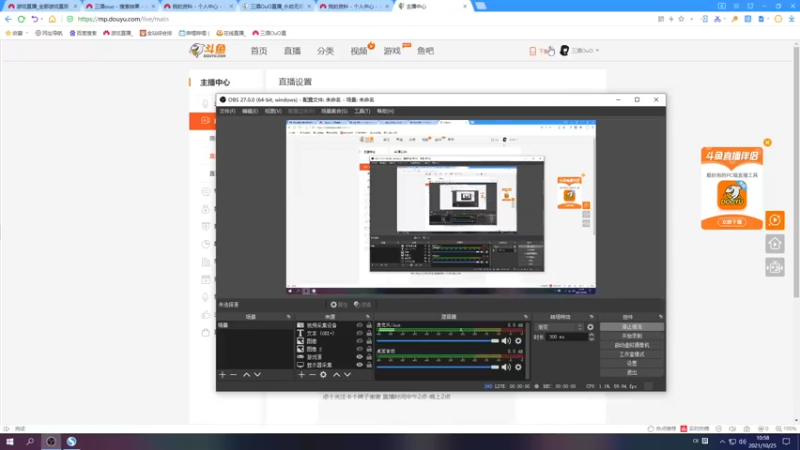Open the Windows Start menu

10,441
